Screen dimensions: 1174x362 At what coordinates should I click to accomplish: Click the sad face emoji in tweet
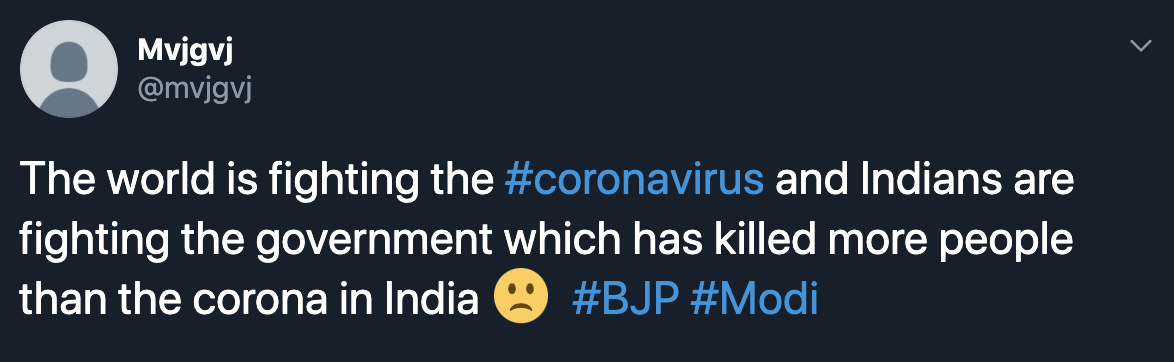coord(521,296)
